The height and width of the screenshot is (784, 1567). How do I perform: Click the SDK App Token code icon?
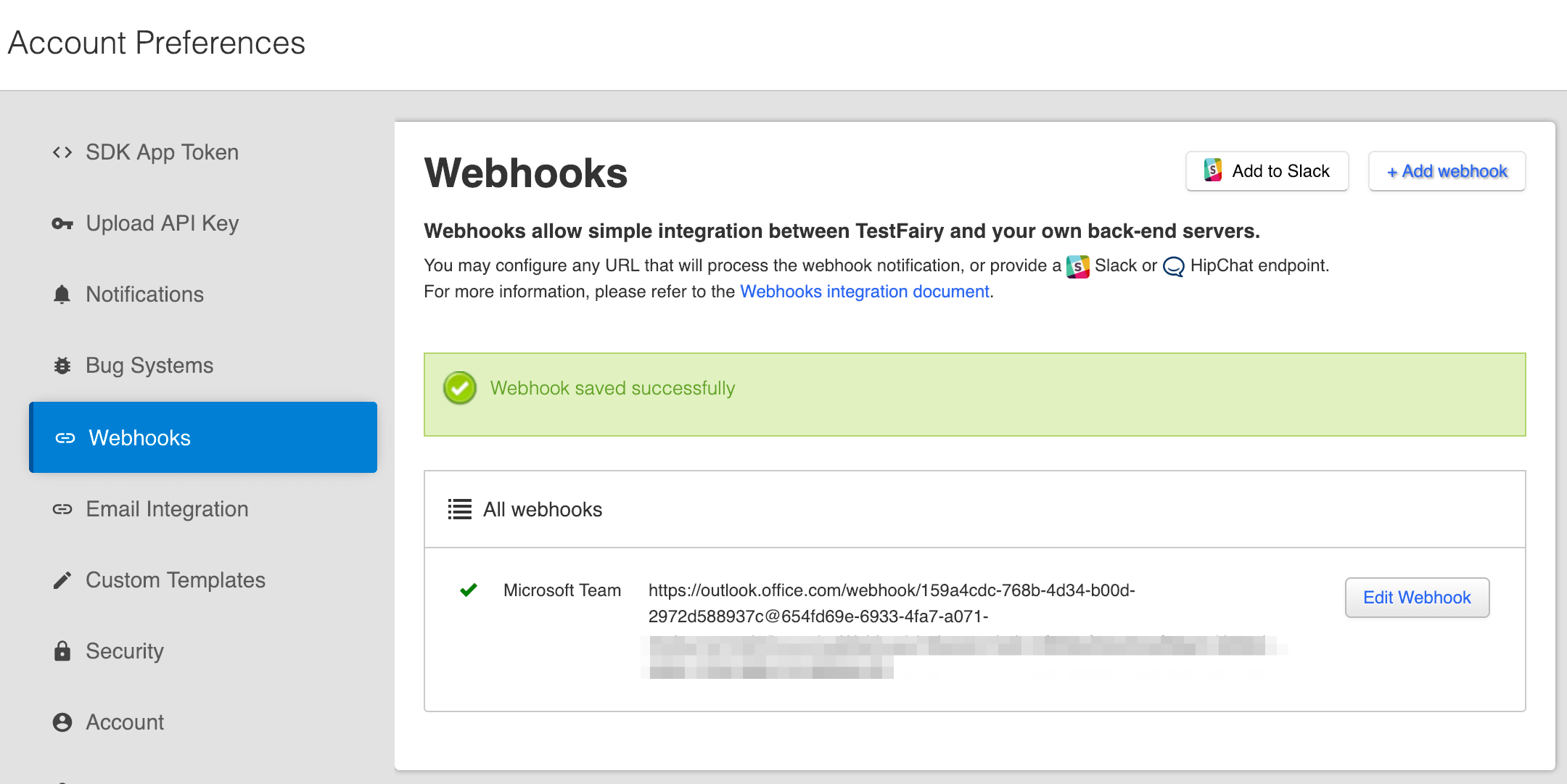(x=62, y=152)
